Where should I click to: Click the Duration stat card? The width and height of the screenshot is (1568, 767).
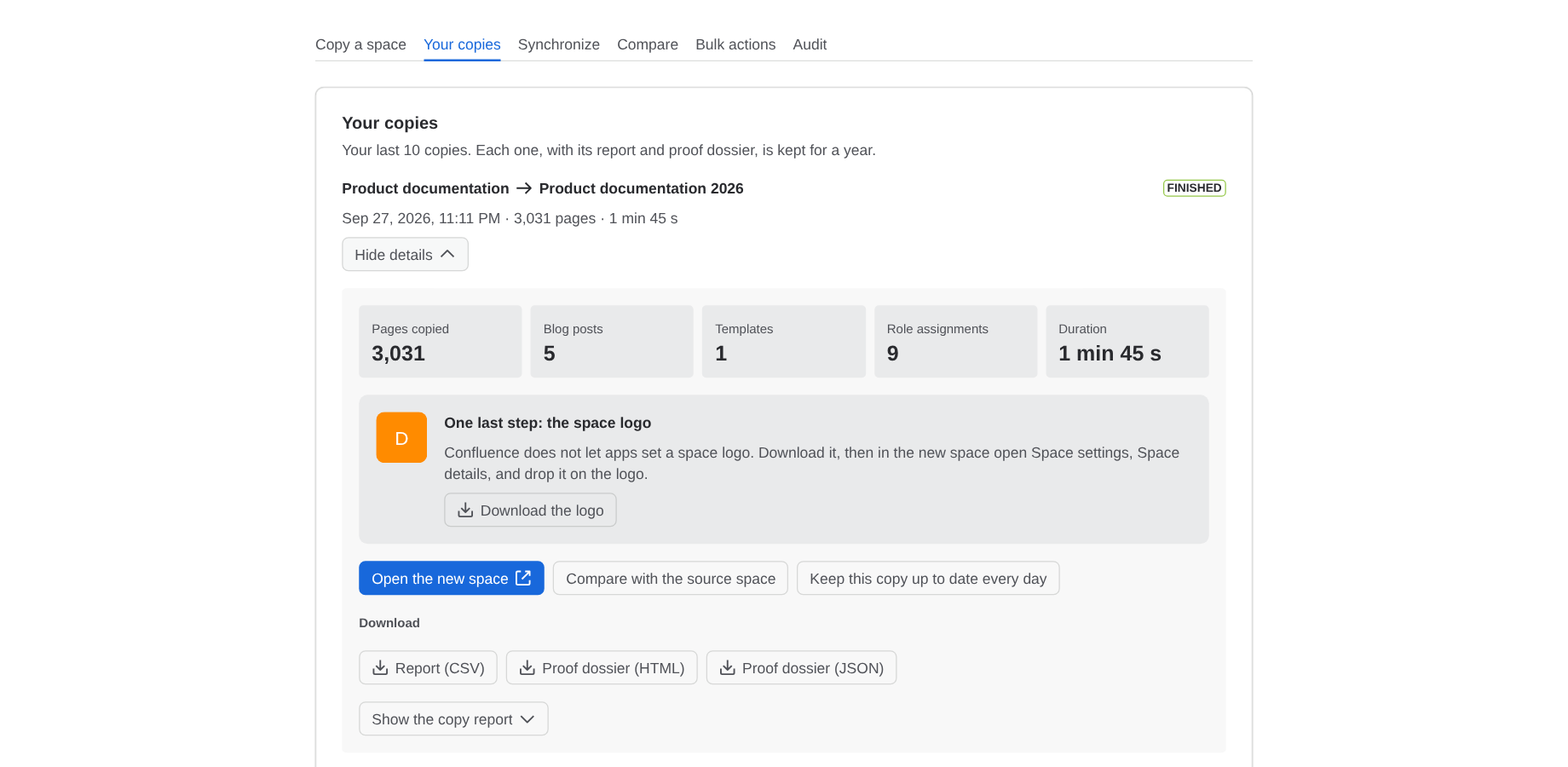(1127, 342)
